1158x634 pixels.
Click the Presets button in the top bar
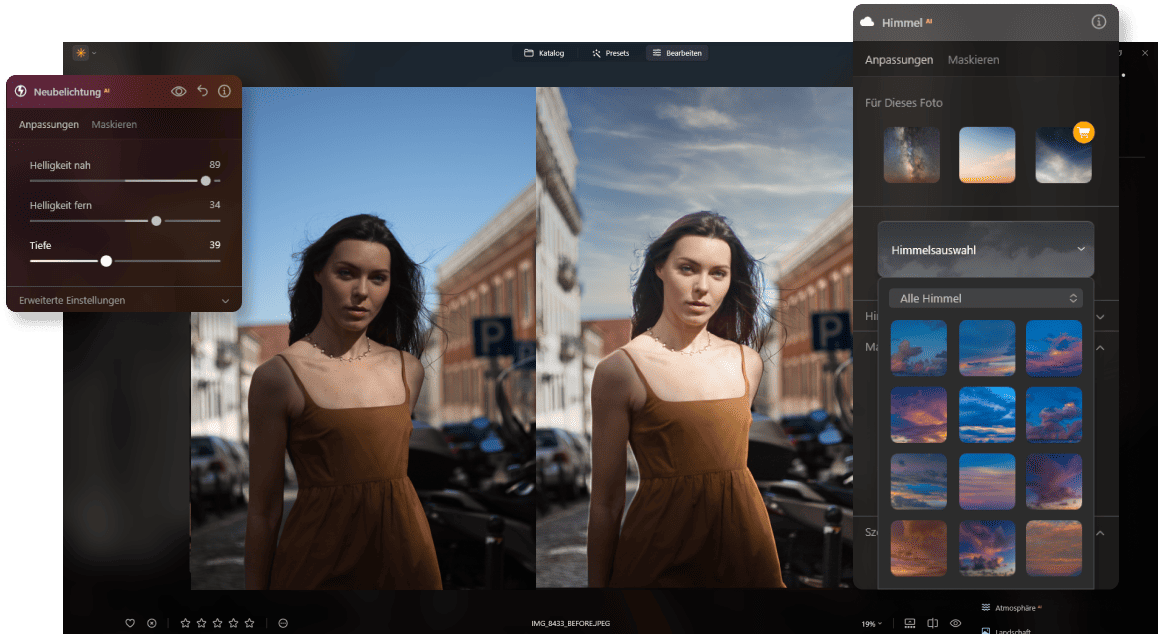[610, 53]
